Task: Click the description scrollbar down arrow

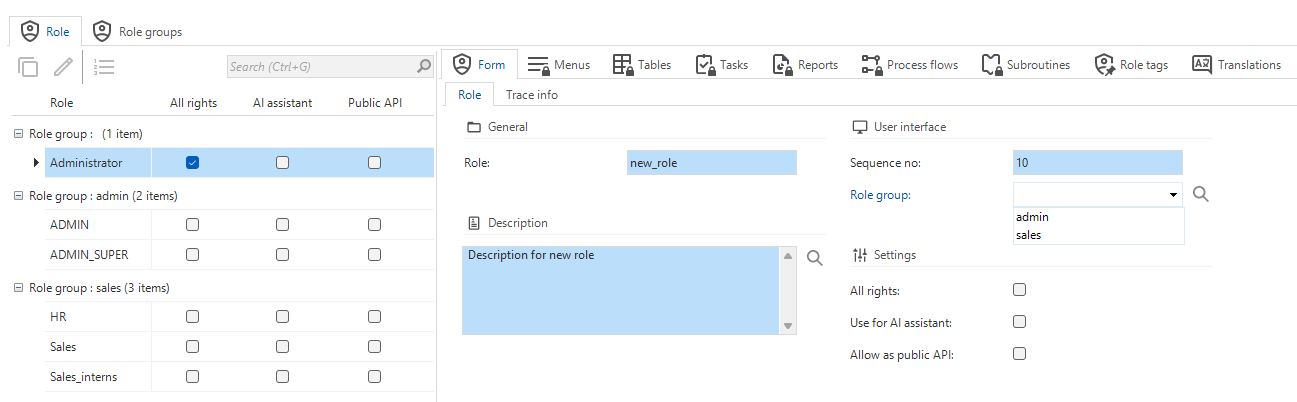Action: (788, 326)
